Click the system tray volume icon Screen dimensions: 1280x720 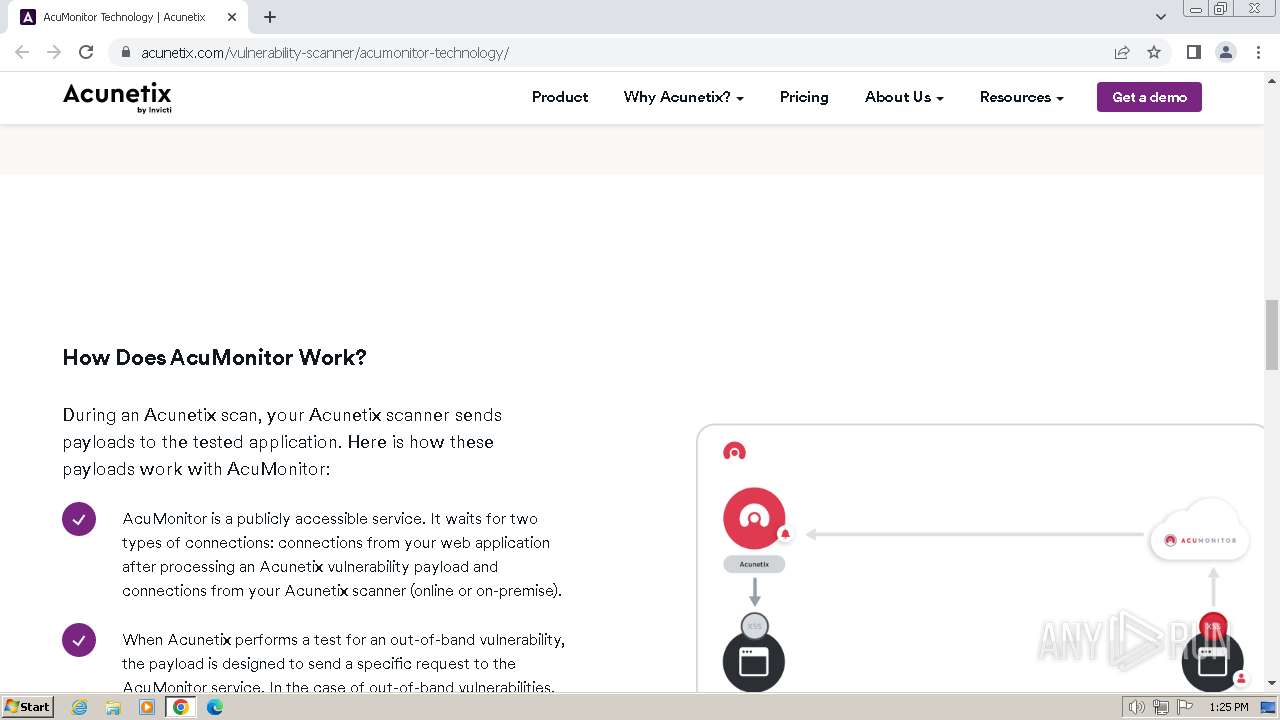(x=1136, y=707)
